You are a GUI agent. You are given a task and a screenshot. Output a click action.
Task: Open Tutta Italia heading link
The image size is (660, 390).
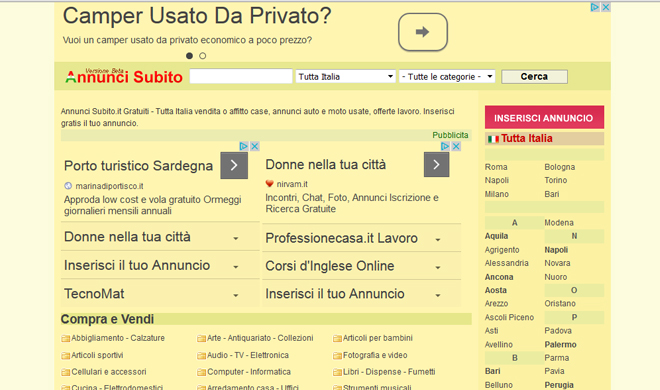point(527,138)
